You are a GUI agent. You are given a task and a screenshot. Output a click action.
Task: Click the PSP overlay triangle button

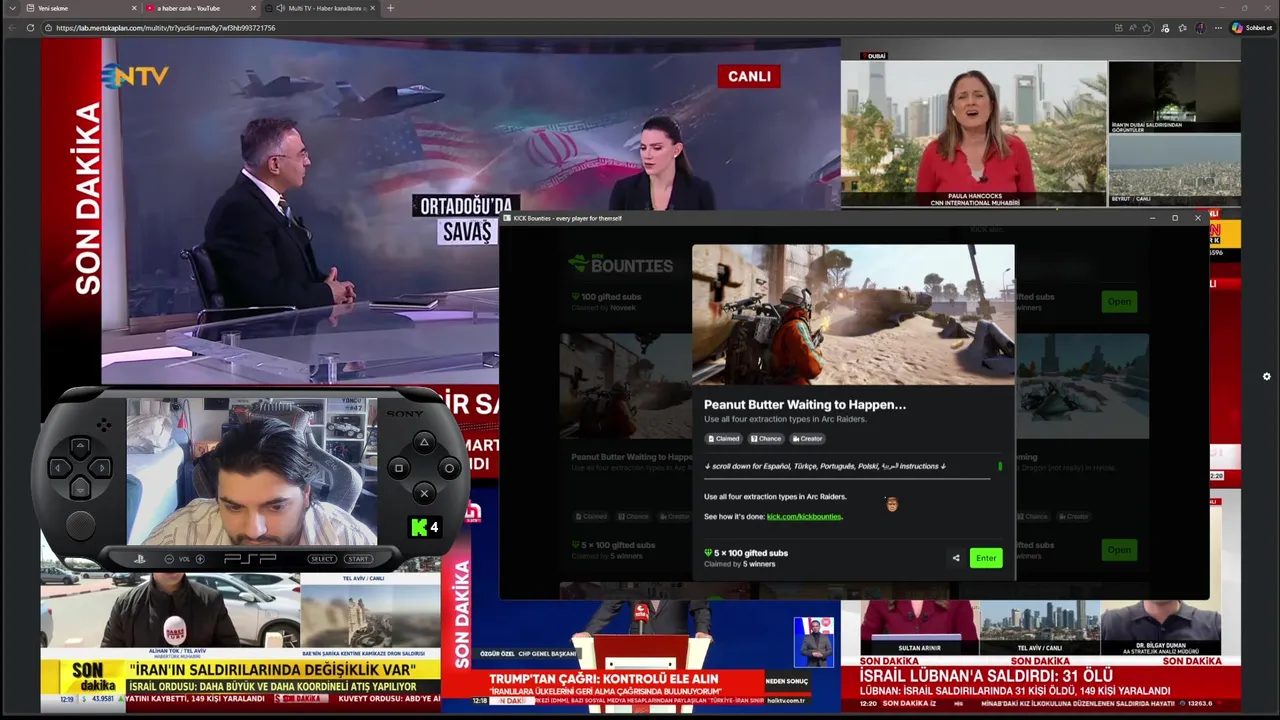tap(424, 442)
